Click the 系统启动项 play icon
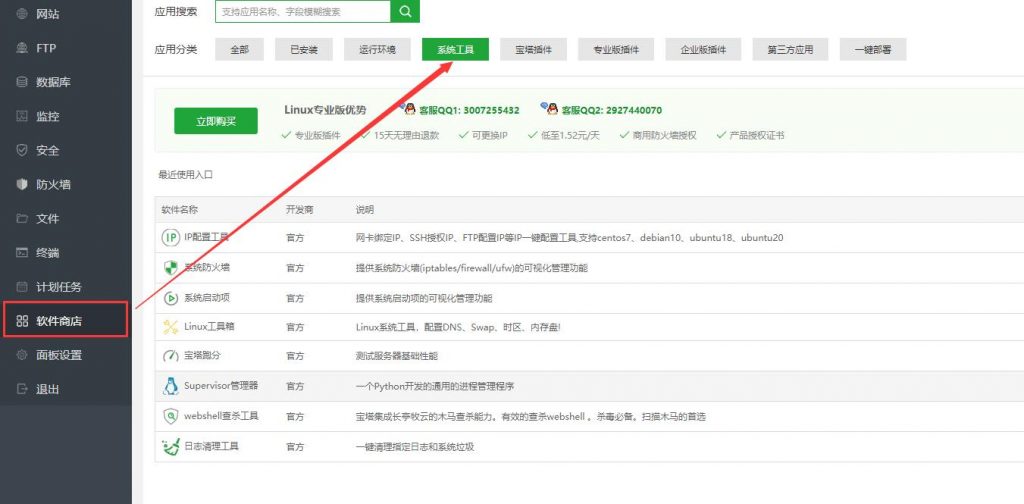 170,298
